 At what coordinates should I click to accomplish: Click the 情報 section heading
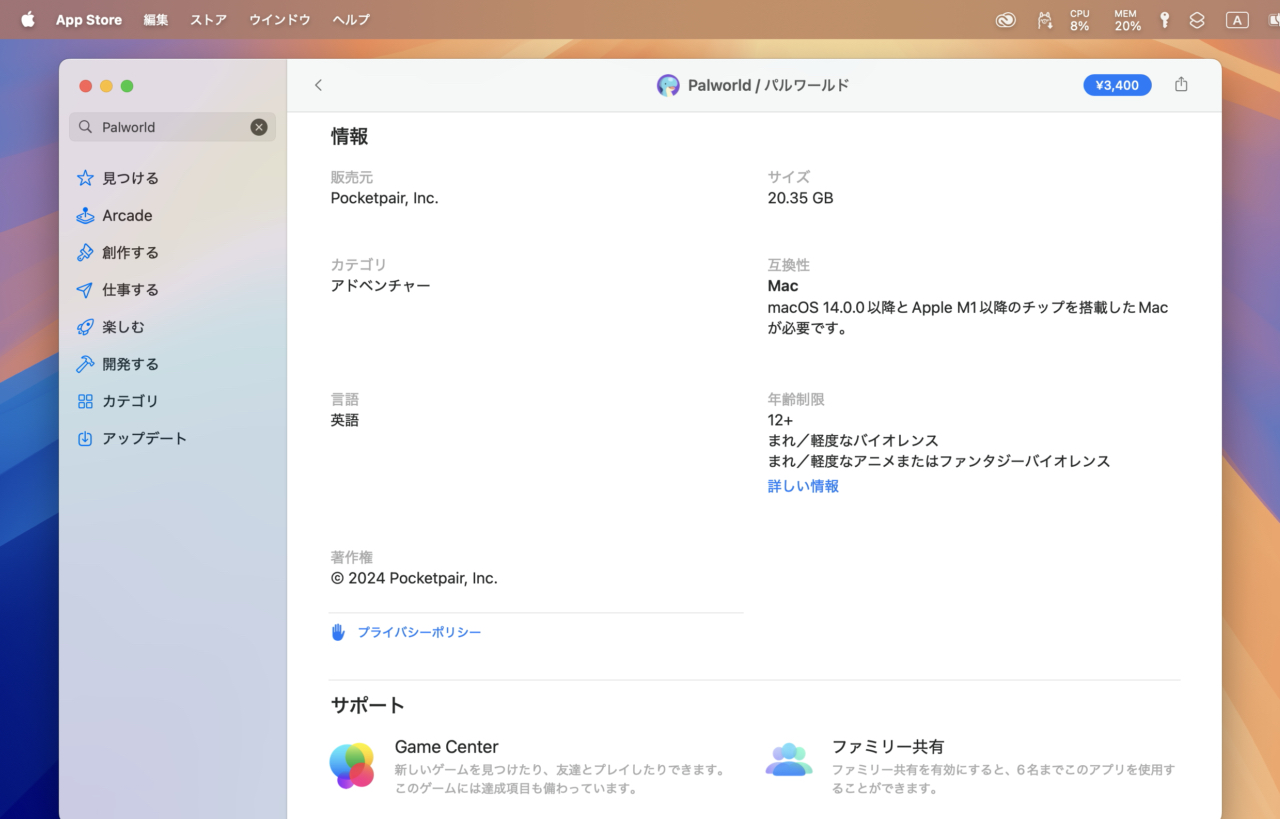tap(350, 137)
